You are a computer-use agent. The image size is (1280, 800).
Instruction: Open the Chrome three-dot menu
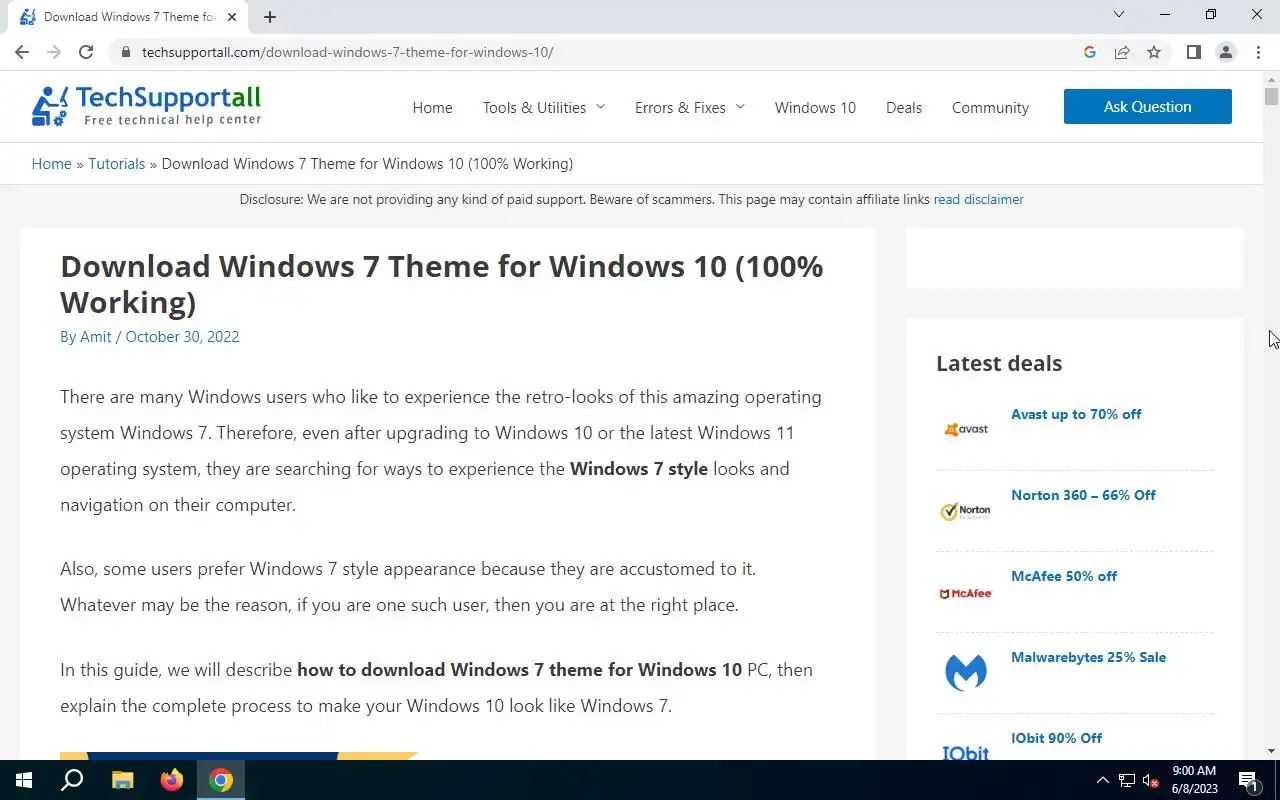click(1257, 52)
